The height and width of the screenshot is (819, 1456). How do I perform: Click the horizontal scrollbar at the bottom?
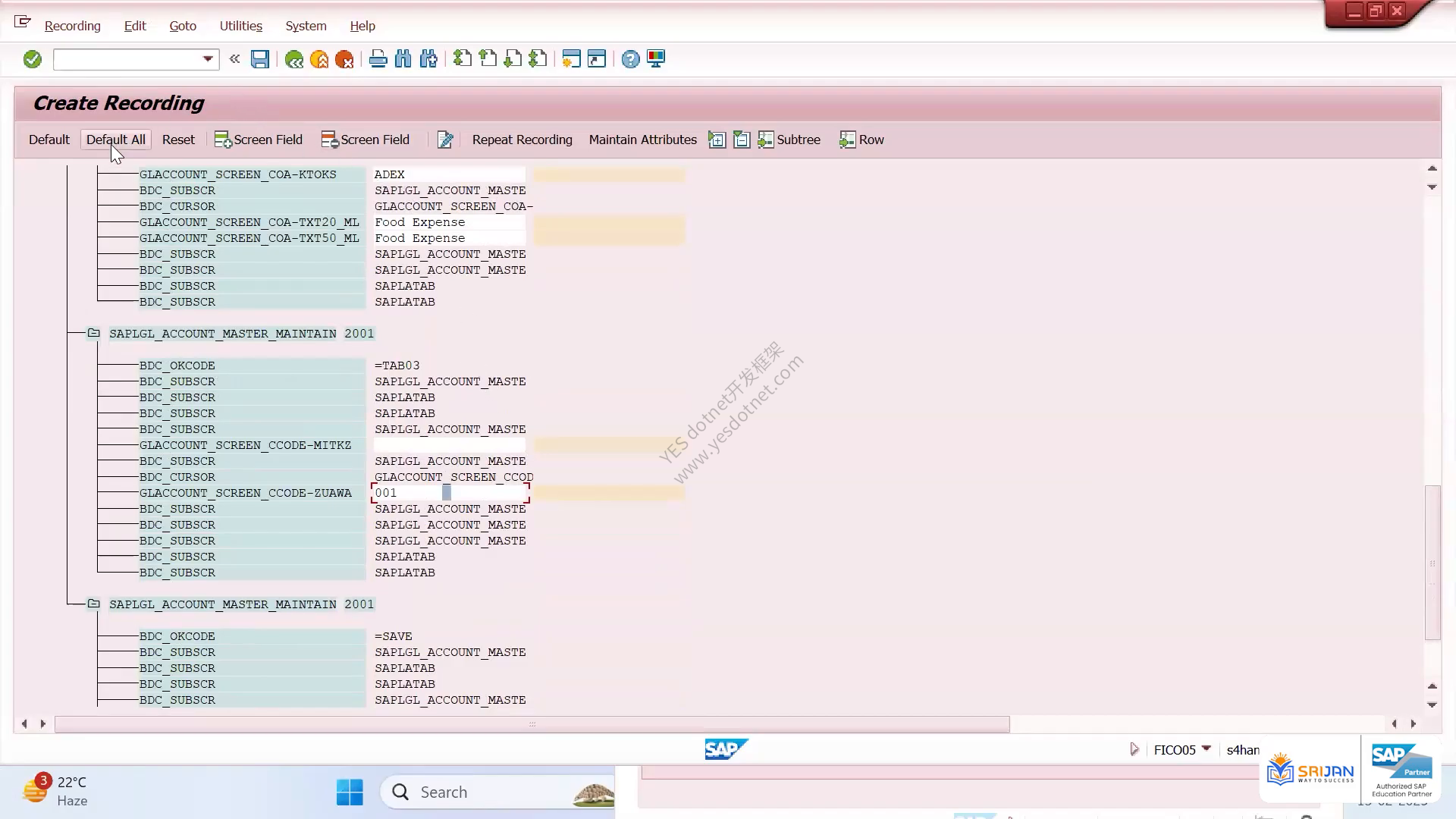coord(532,724)
